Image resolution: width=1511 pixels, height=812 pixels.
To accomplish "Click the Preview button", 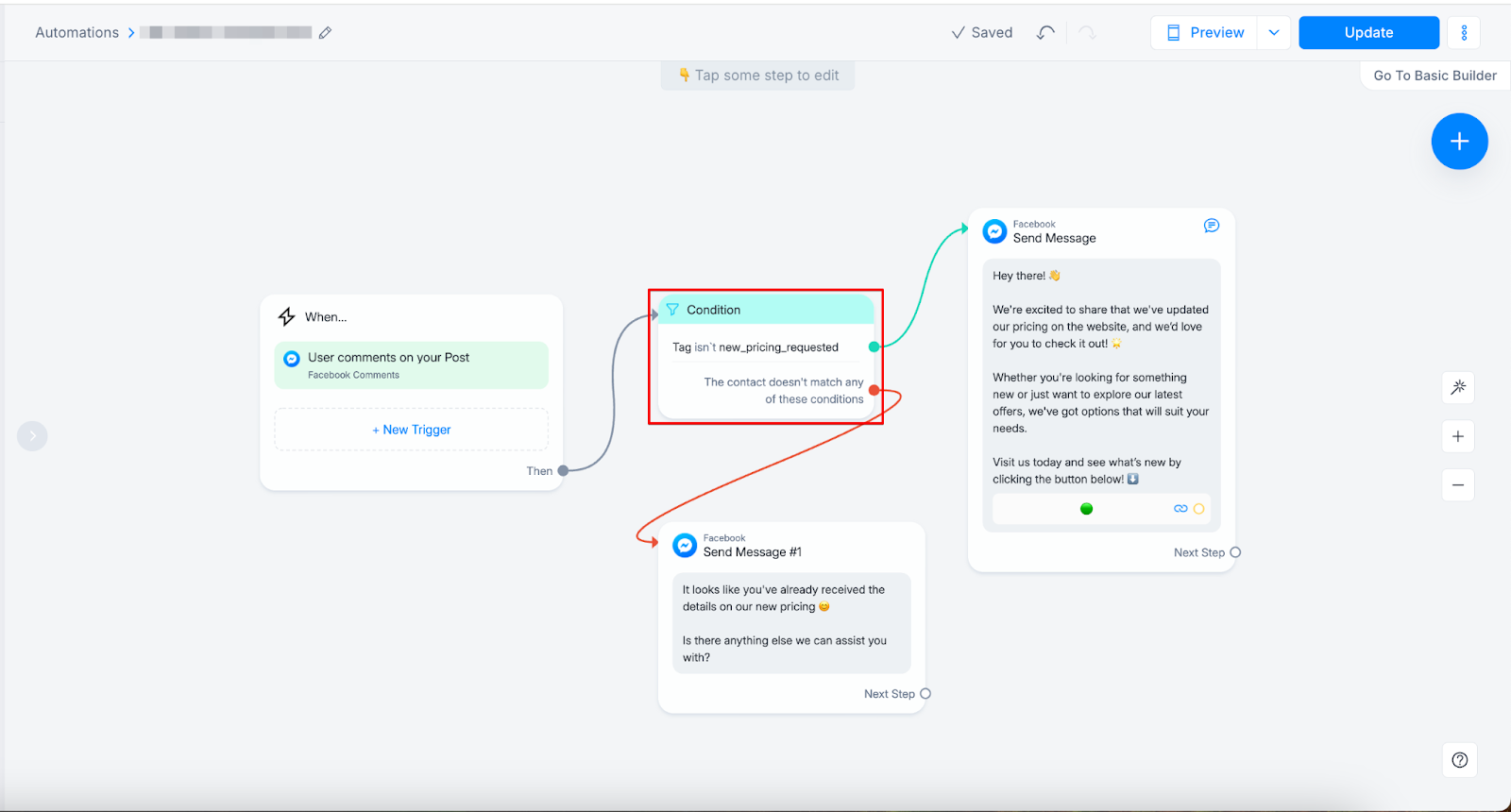I will pyautogui.click(x=1205, y=33).
